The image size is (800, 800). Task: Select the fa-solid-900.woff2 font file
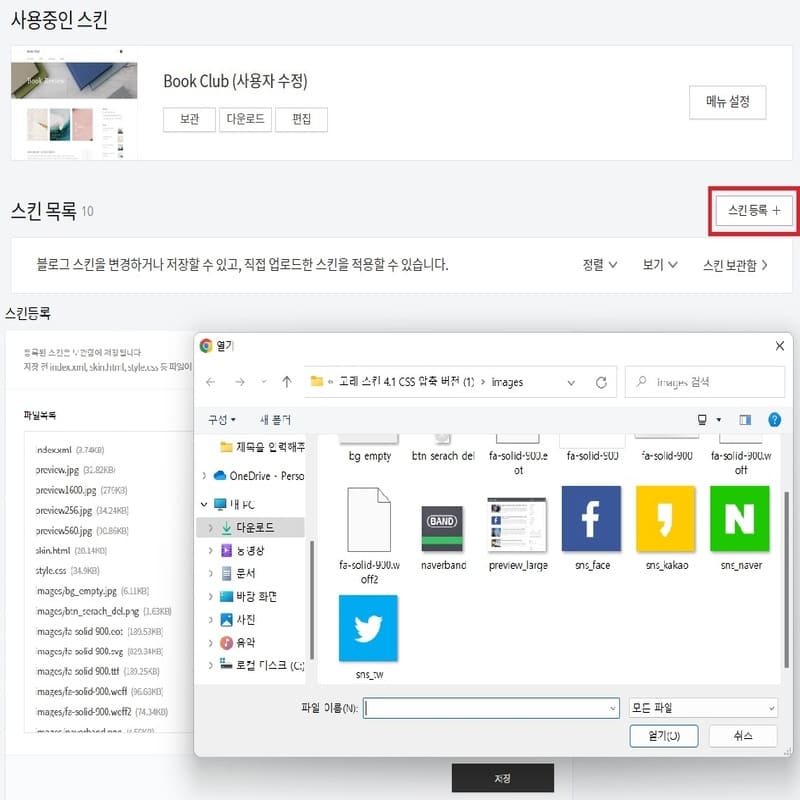(367, 521)
